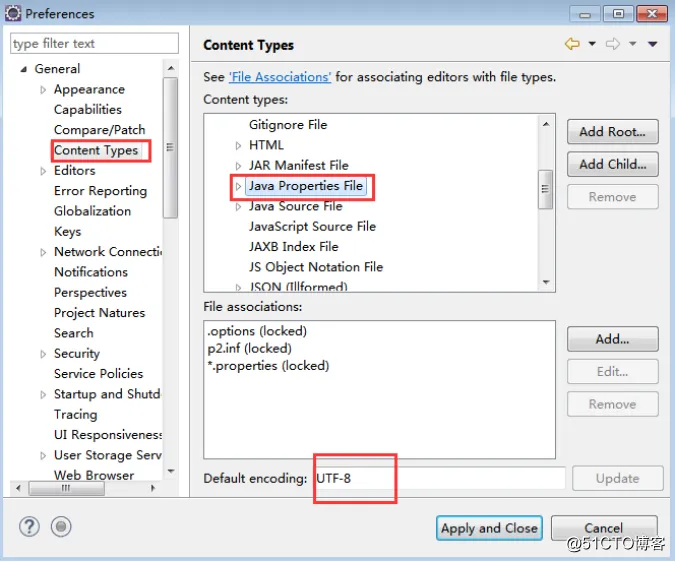Open the back history dropdown arrow
The width and height of the screenshot is (675, 562).
coord(592,44)
